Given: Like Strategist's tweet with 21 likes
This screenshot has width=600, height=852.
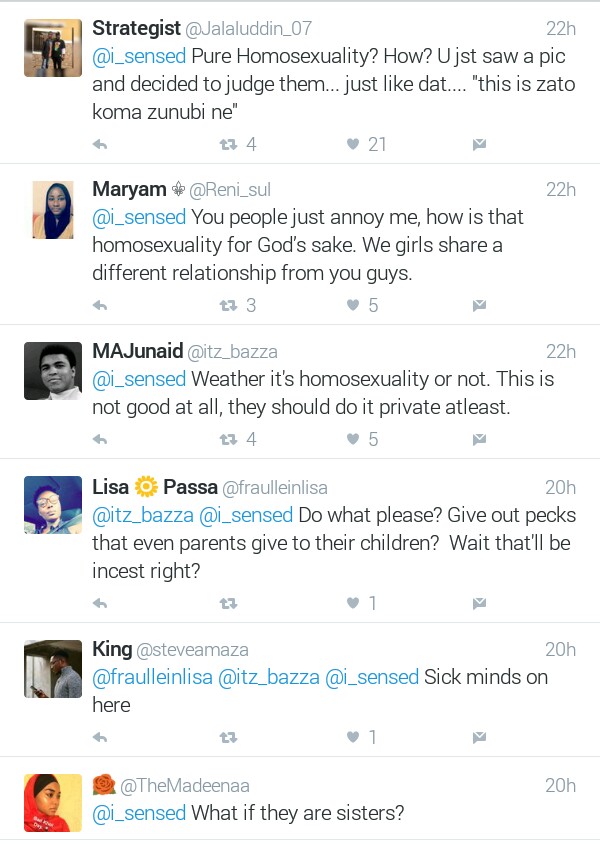Looking at the screenshot, I should [x=353, y=145].
